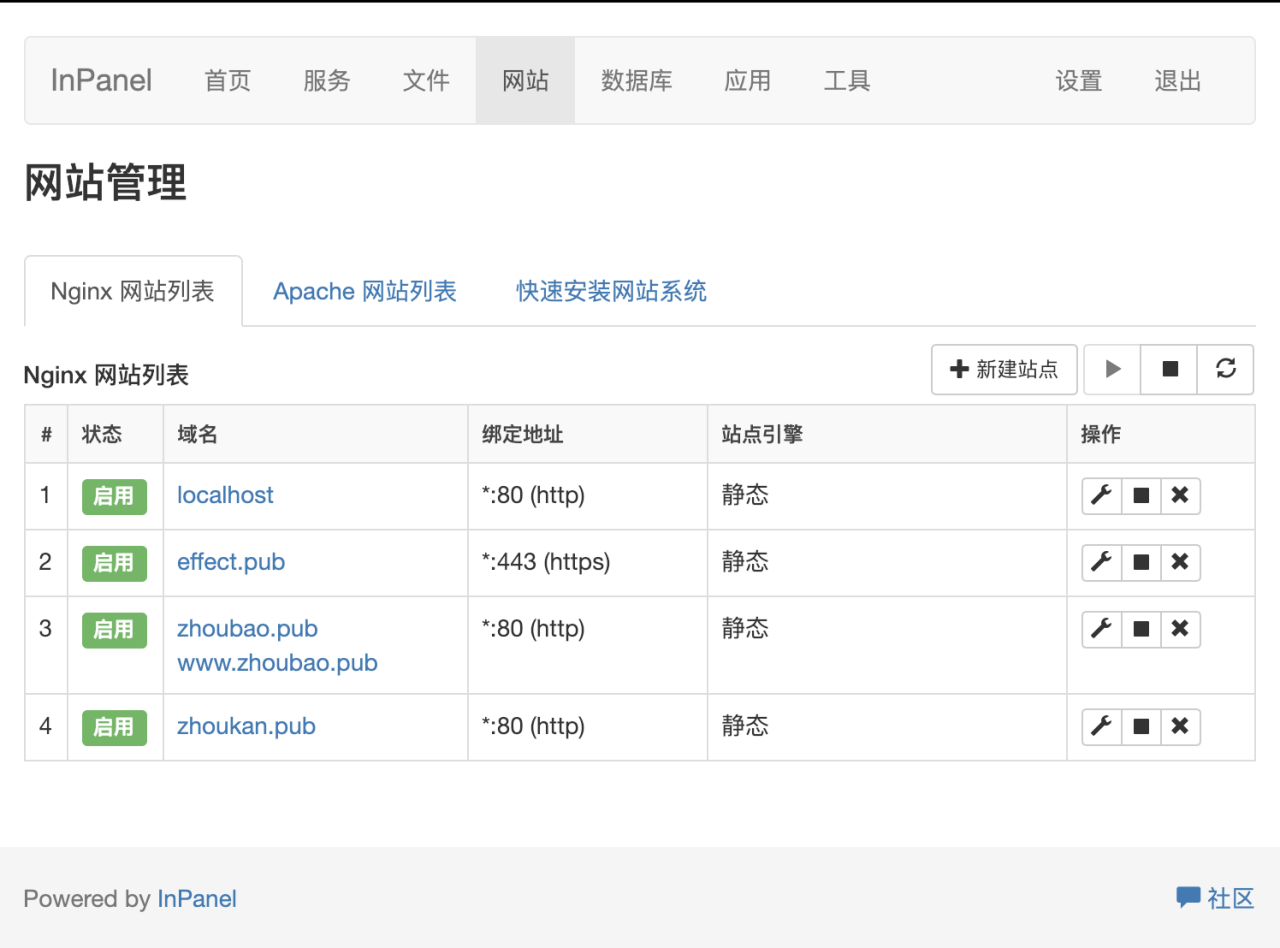Toggle the 启用 status for localhost

[114, 496]
